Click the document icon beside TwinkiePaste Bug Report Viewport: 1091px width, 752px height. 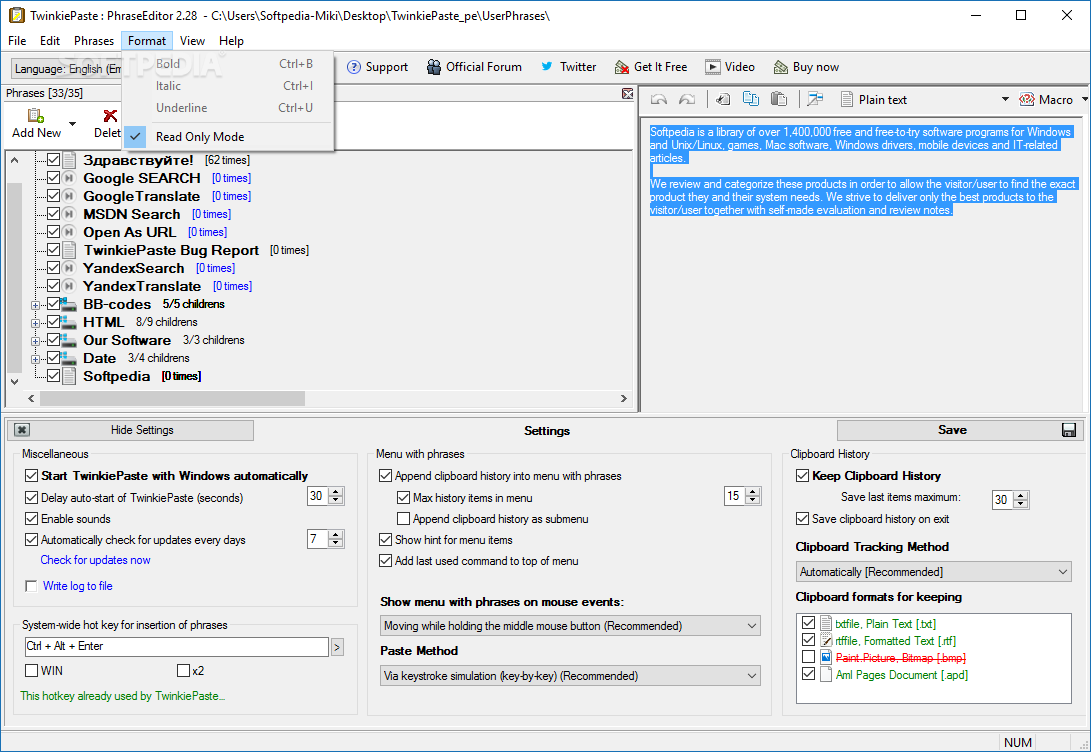69,250
